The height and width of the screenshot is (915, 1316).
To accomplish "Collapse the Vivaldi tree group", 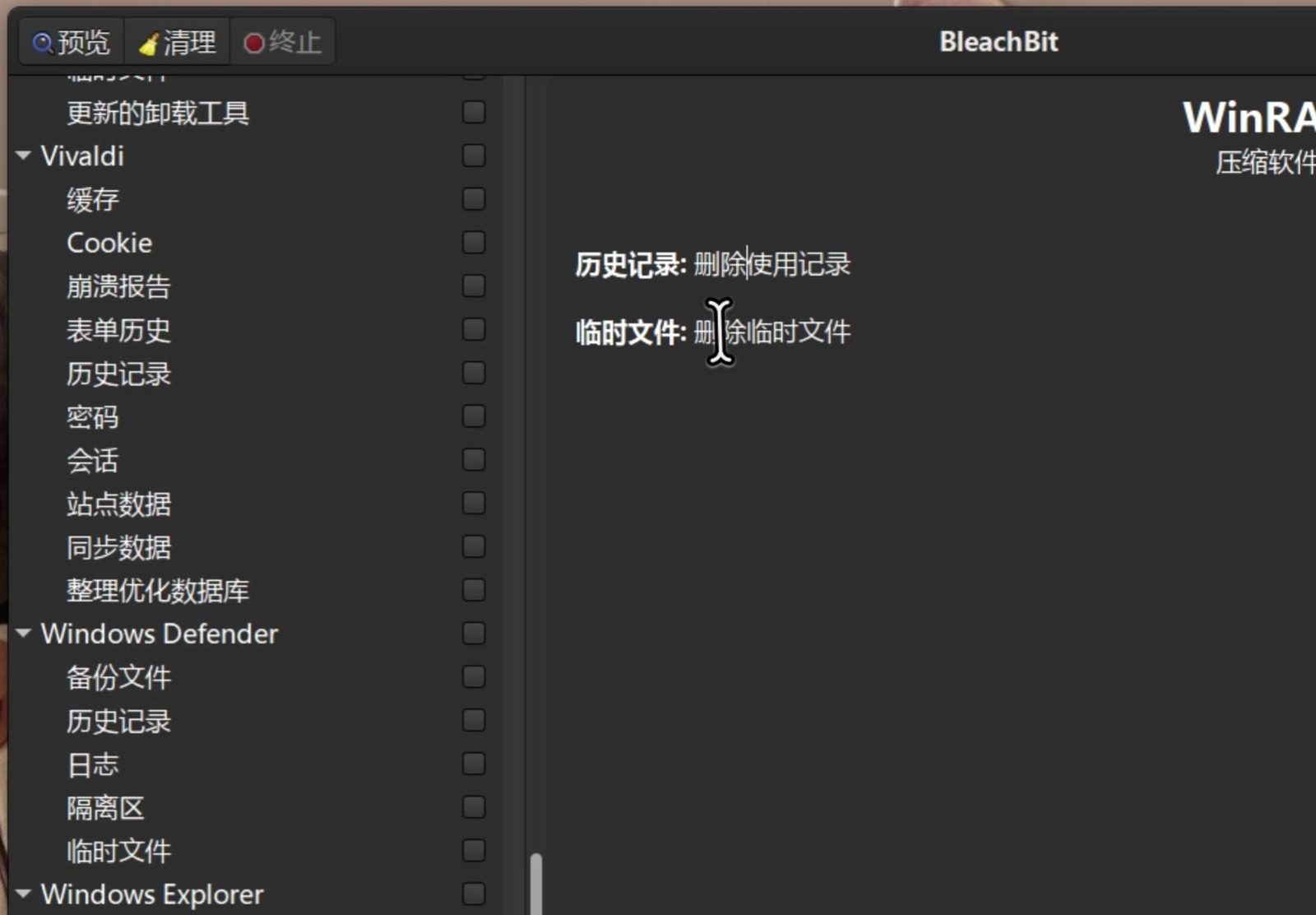I will 23,155.
